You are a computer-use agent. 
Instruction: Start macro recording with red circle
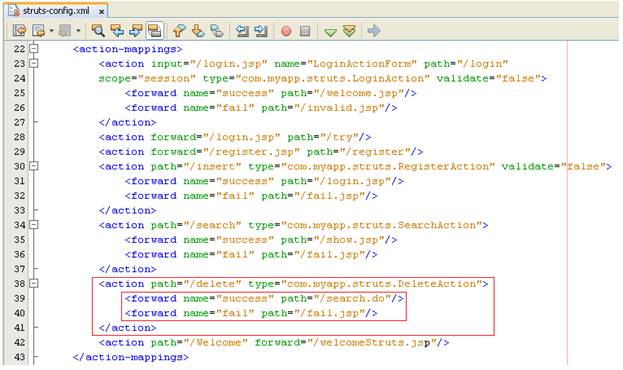[x=286, y=31]
